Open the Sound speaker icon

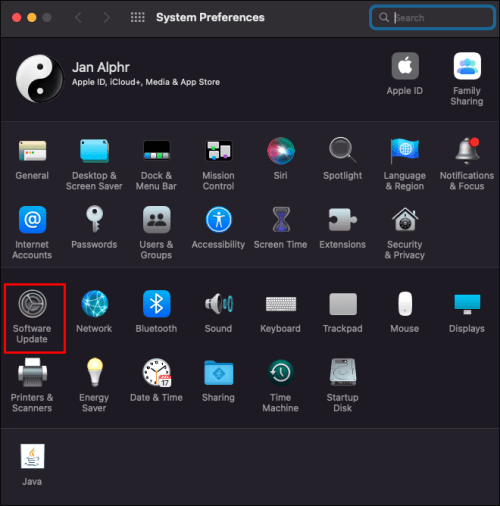click(219, 304)
